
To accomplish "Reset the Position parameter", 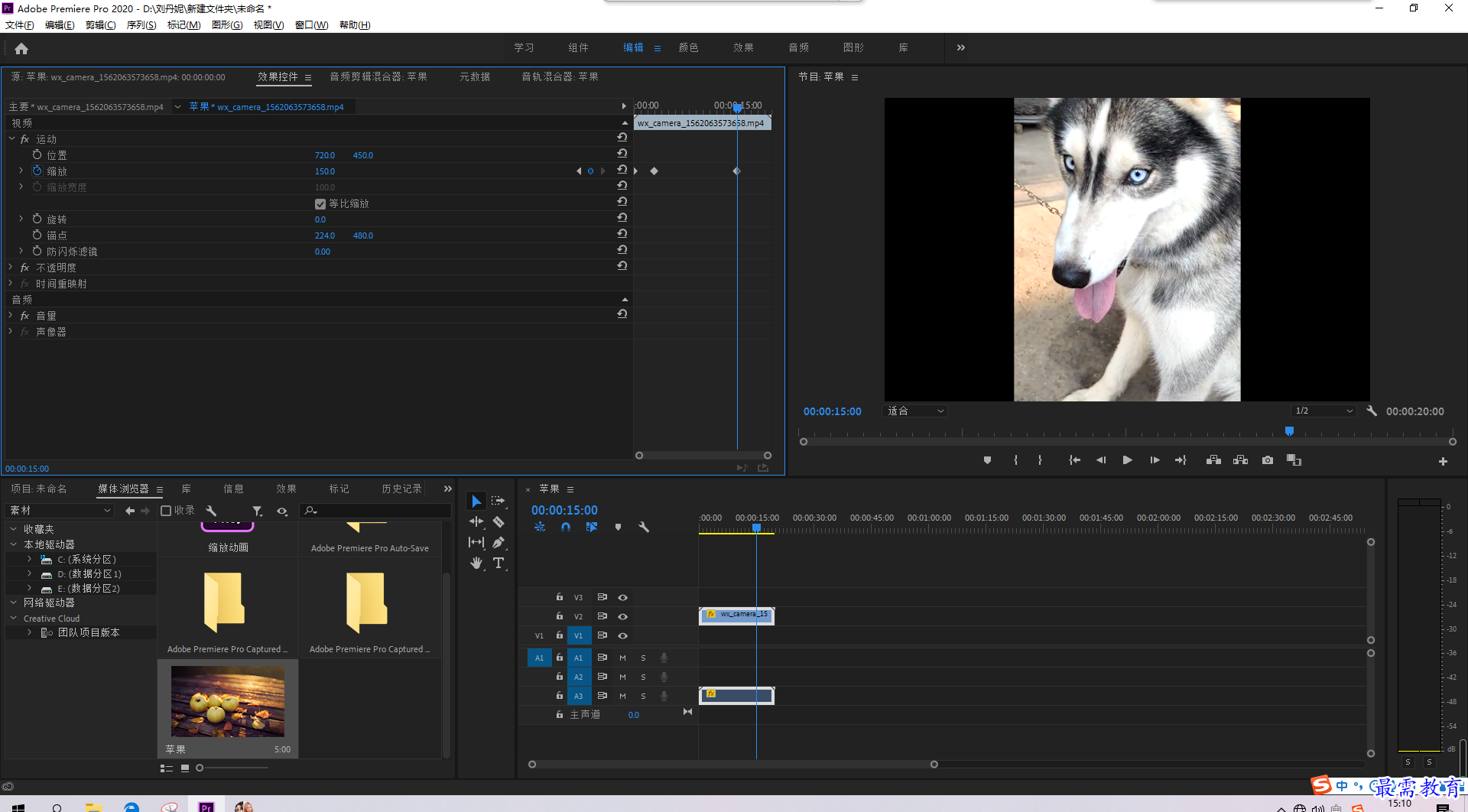I will [622, 154].
